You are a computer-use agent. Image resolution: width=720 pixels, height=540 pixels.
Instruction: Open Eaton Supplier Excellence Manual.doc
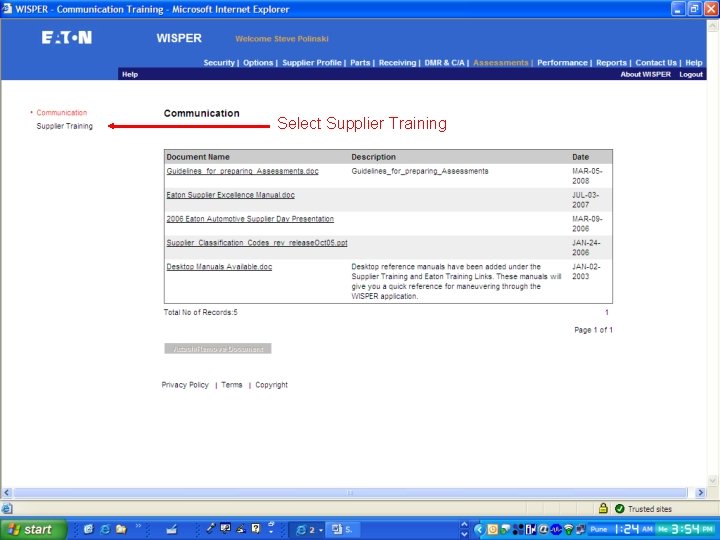(x=231, y=195)
